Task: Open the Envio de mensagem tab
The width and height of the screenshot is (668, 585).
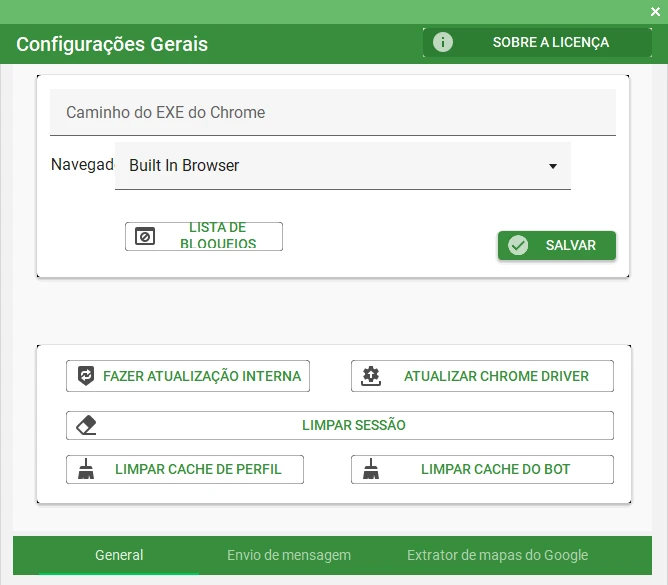Action: [289, 555]
